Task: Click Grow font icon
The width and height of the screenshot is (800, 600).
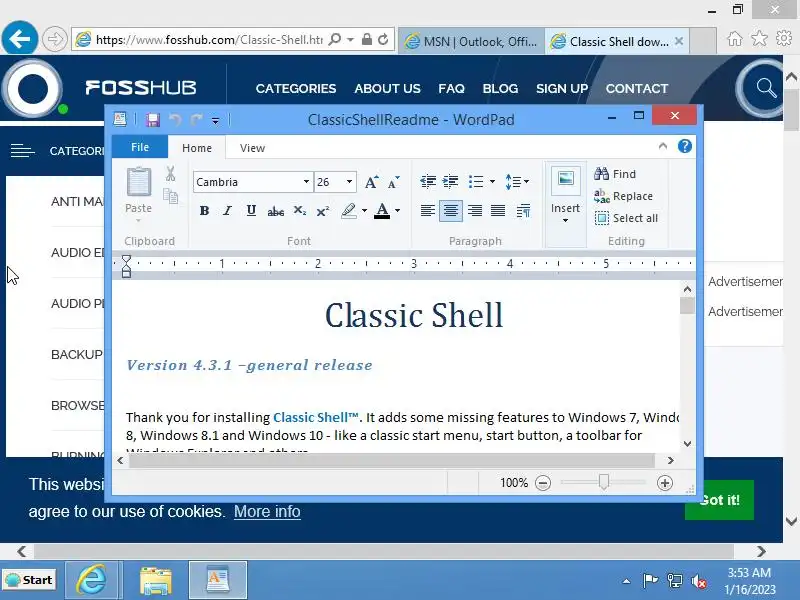Action: [371, 182]
